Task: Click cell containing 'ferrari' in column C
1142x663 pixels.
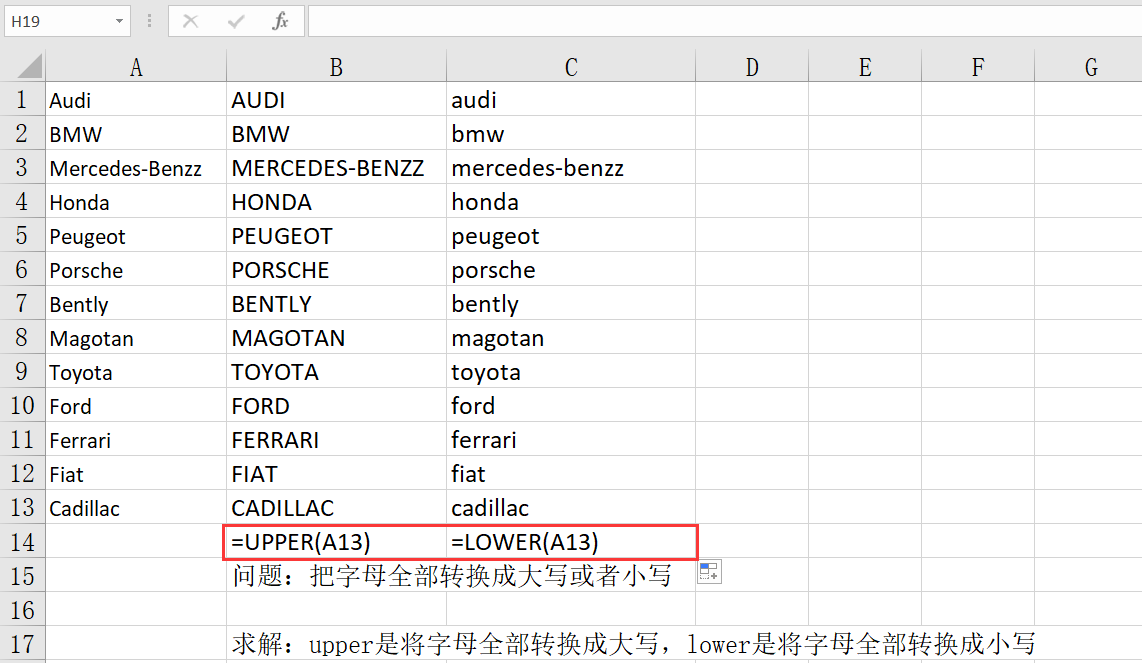Action: 571,439
